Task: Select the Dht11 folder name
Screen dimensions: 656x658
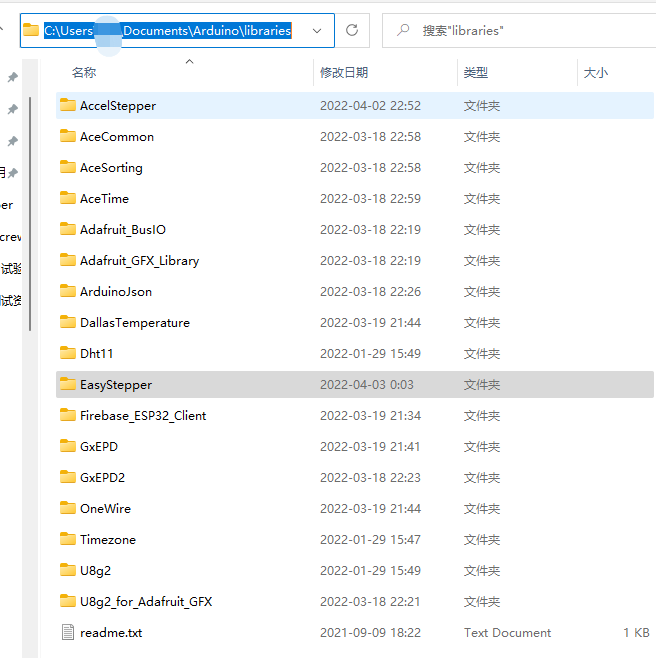Action: tap(97, 354)
